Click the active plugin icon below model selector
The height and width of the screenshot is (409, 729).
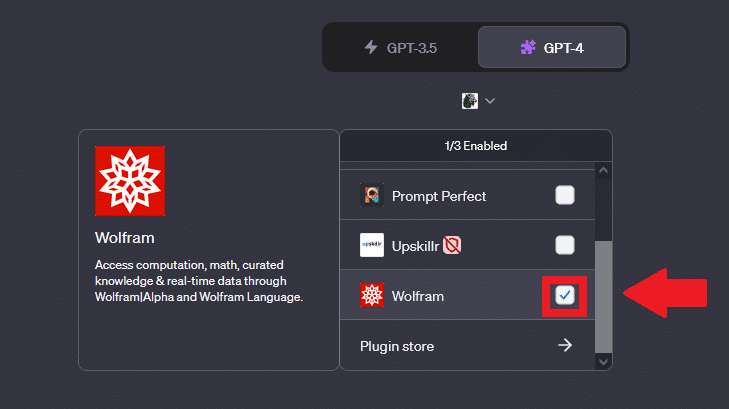tap(470, 101)
